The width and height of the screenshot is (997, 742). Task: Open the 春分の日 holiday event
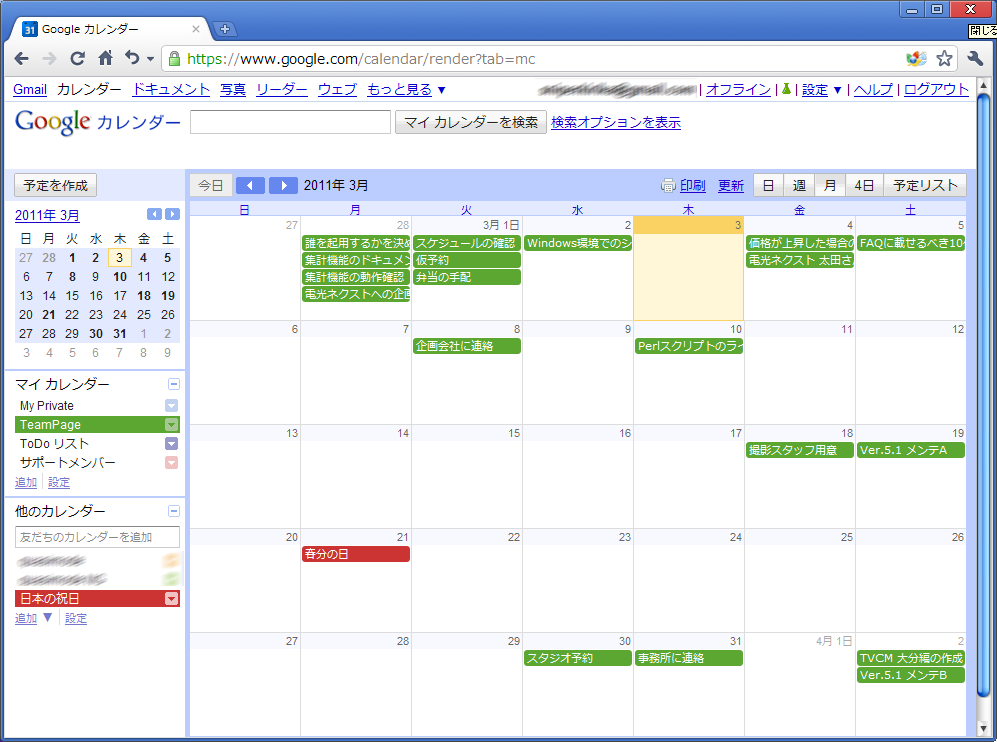tap(356, 554)
